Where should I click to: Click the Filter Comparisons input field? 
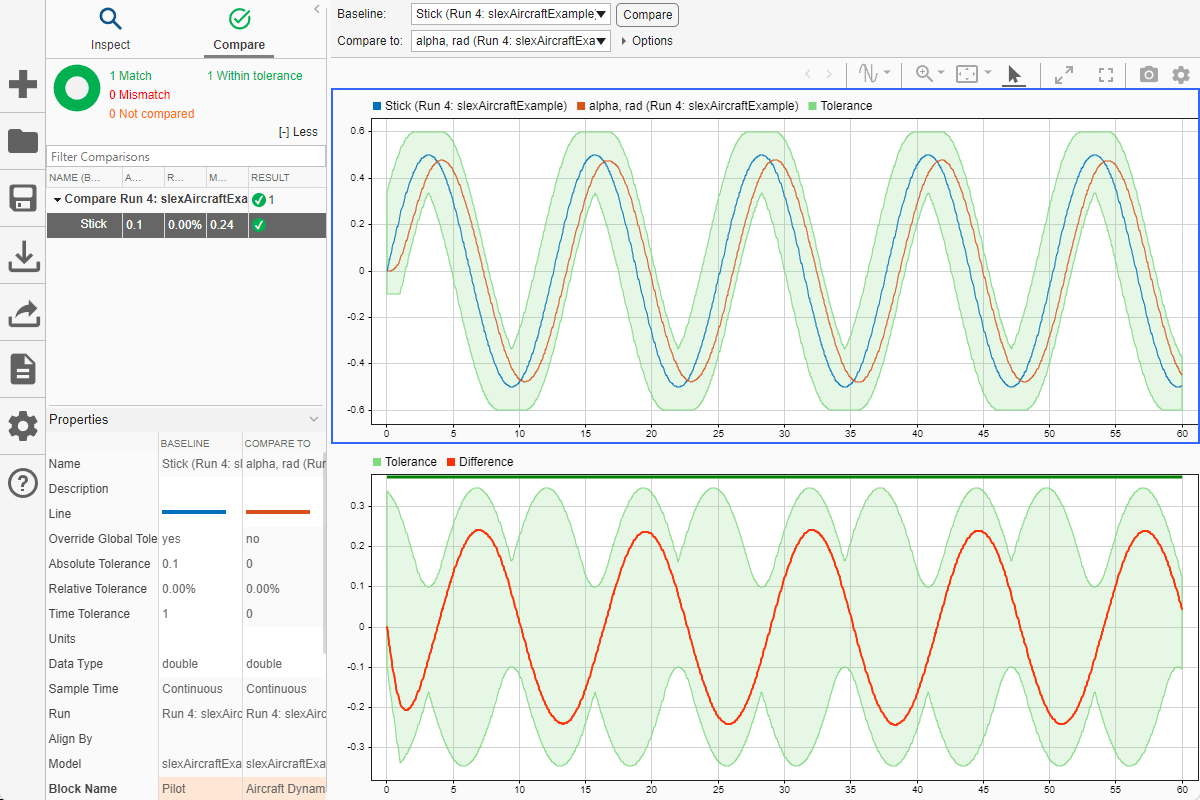(185, 156)
